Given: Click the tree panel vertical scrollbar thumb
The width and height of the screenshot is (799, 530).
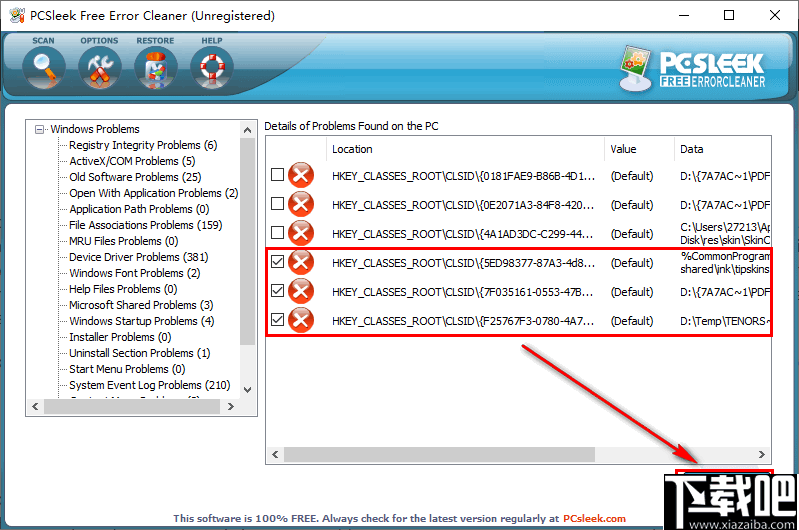Looking at the screenshot, I should click(x=248, y=242).
